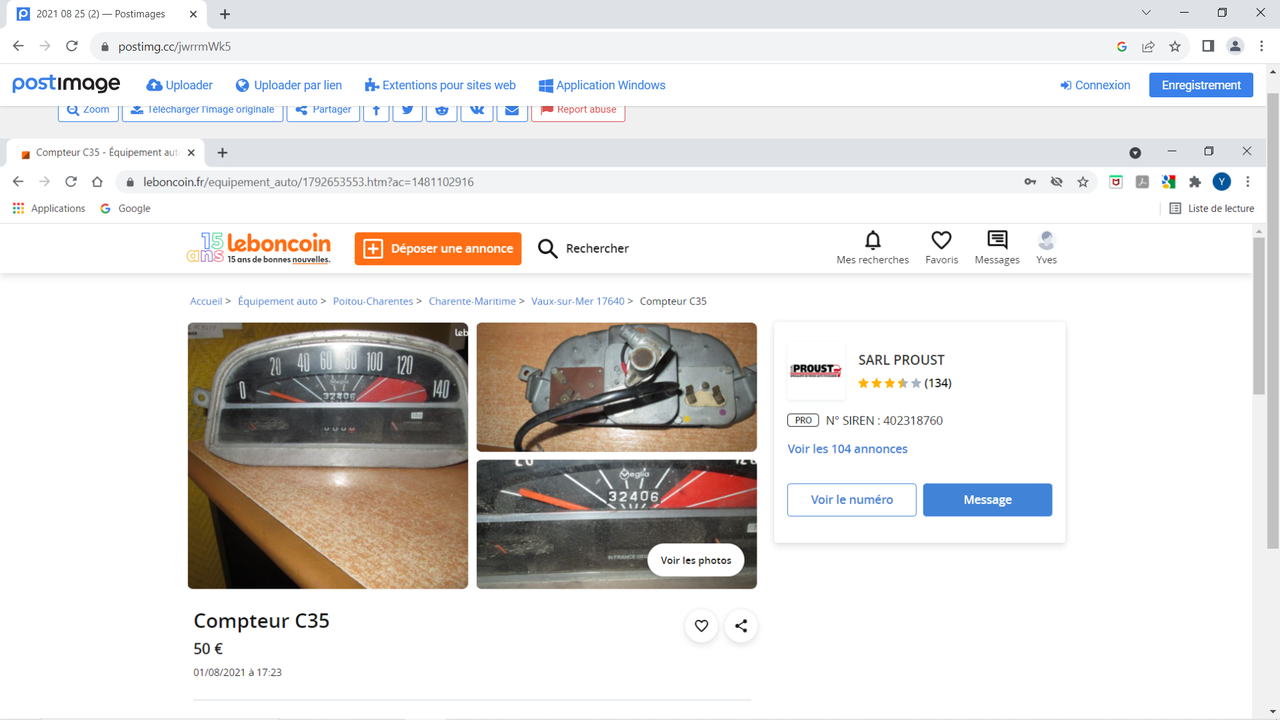
Task: Click the Accueil breadcrumb
Action: (x=206, y=301)
